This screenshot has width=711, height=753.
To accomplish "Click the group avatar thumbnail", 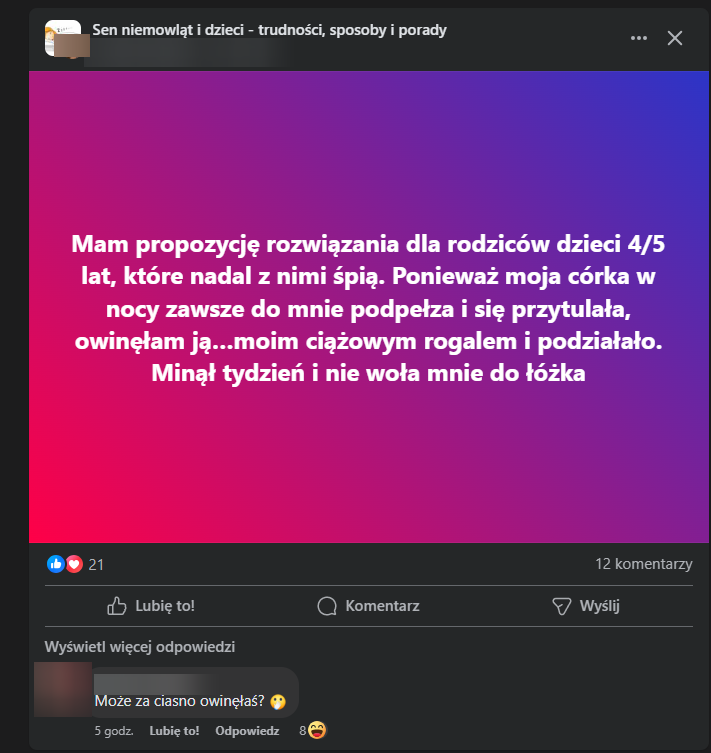I will click(63, 38).
